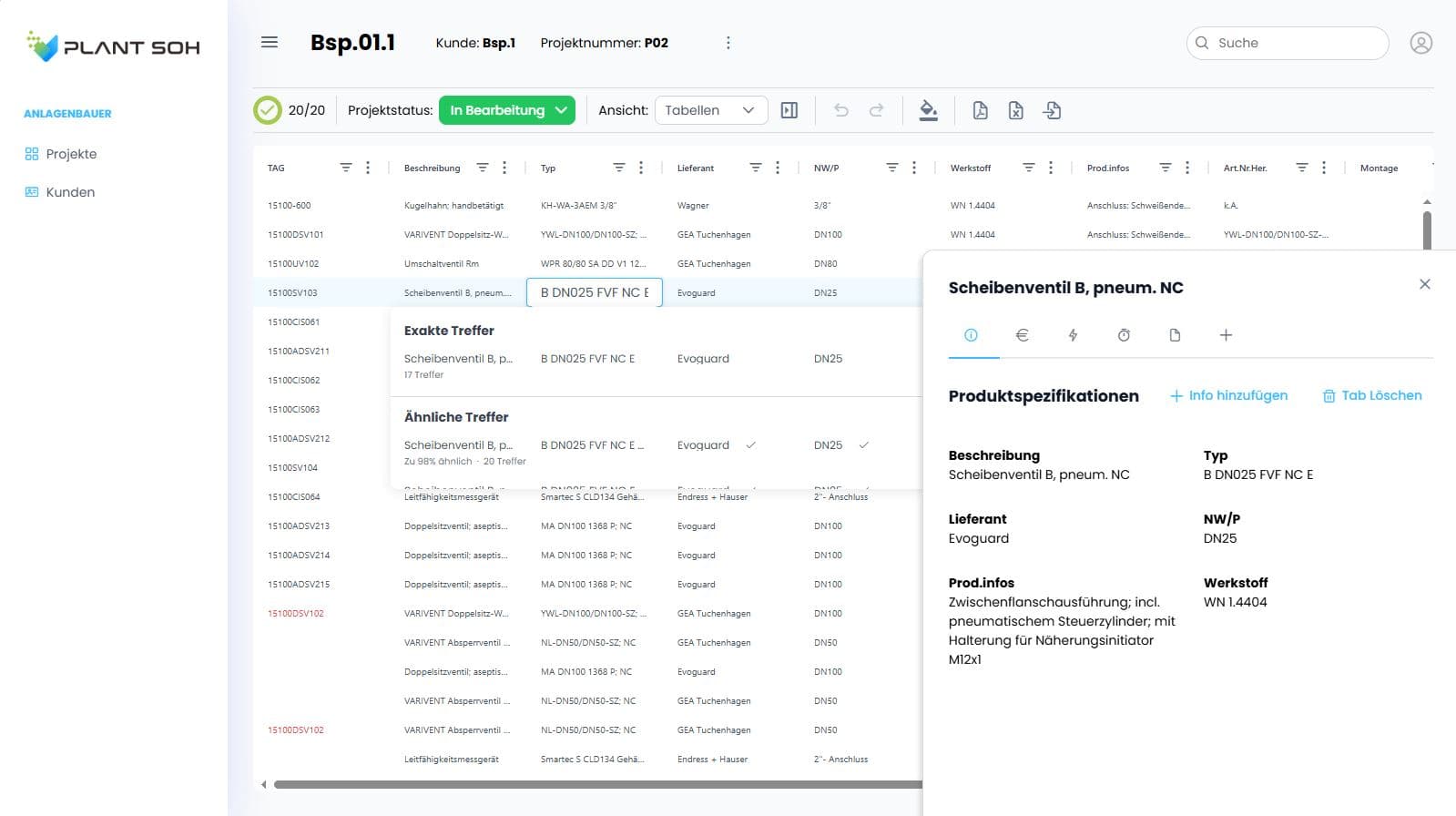
Task: Add a new tab with plus icon
Action: click(1226, 335)
